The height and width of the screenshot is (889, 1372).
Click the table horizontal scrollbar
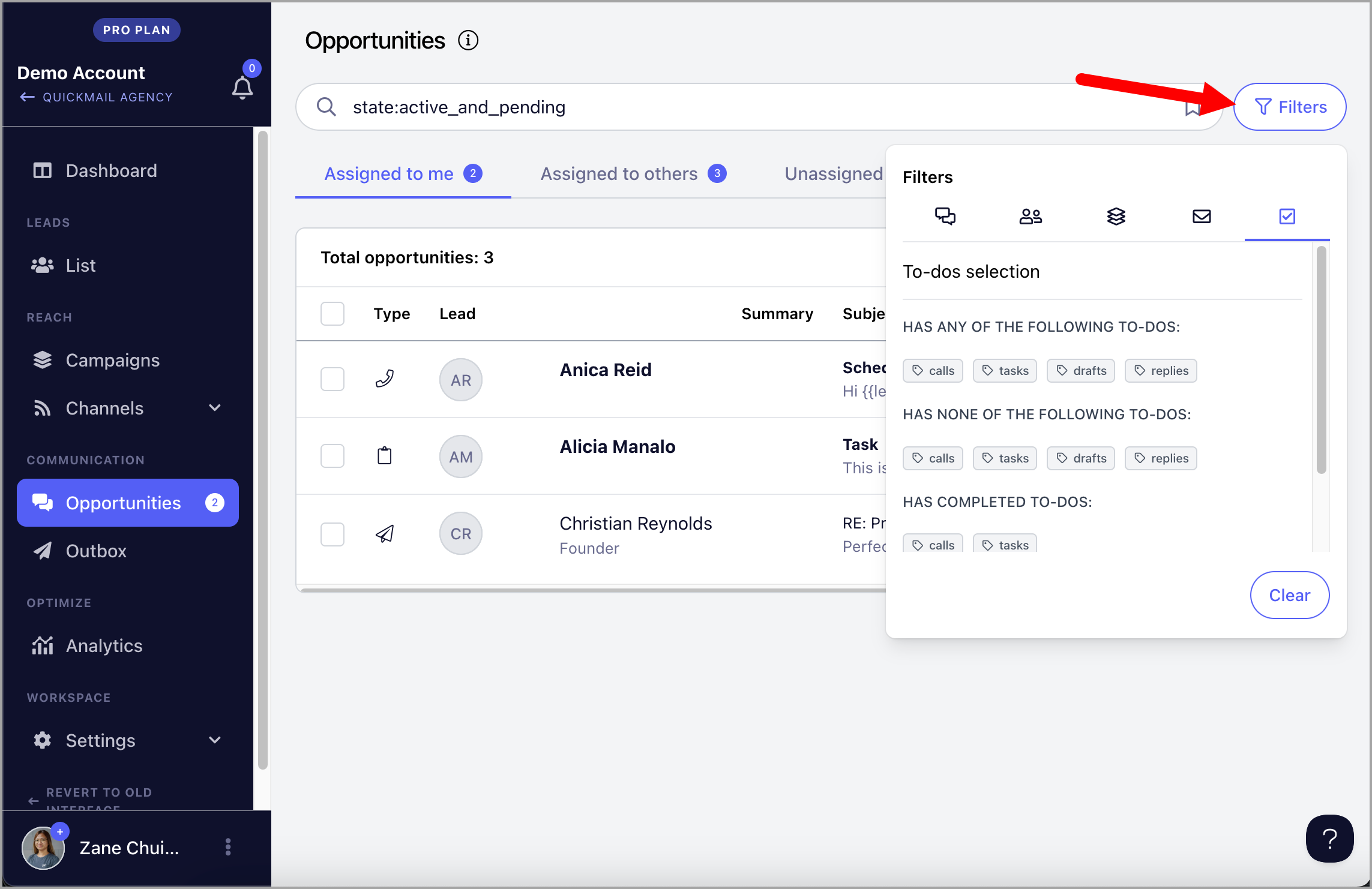click(593, 590)
